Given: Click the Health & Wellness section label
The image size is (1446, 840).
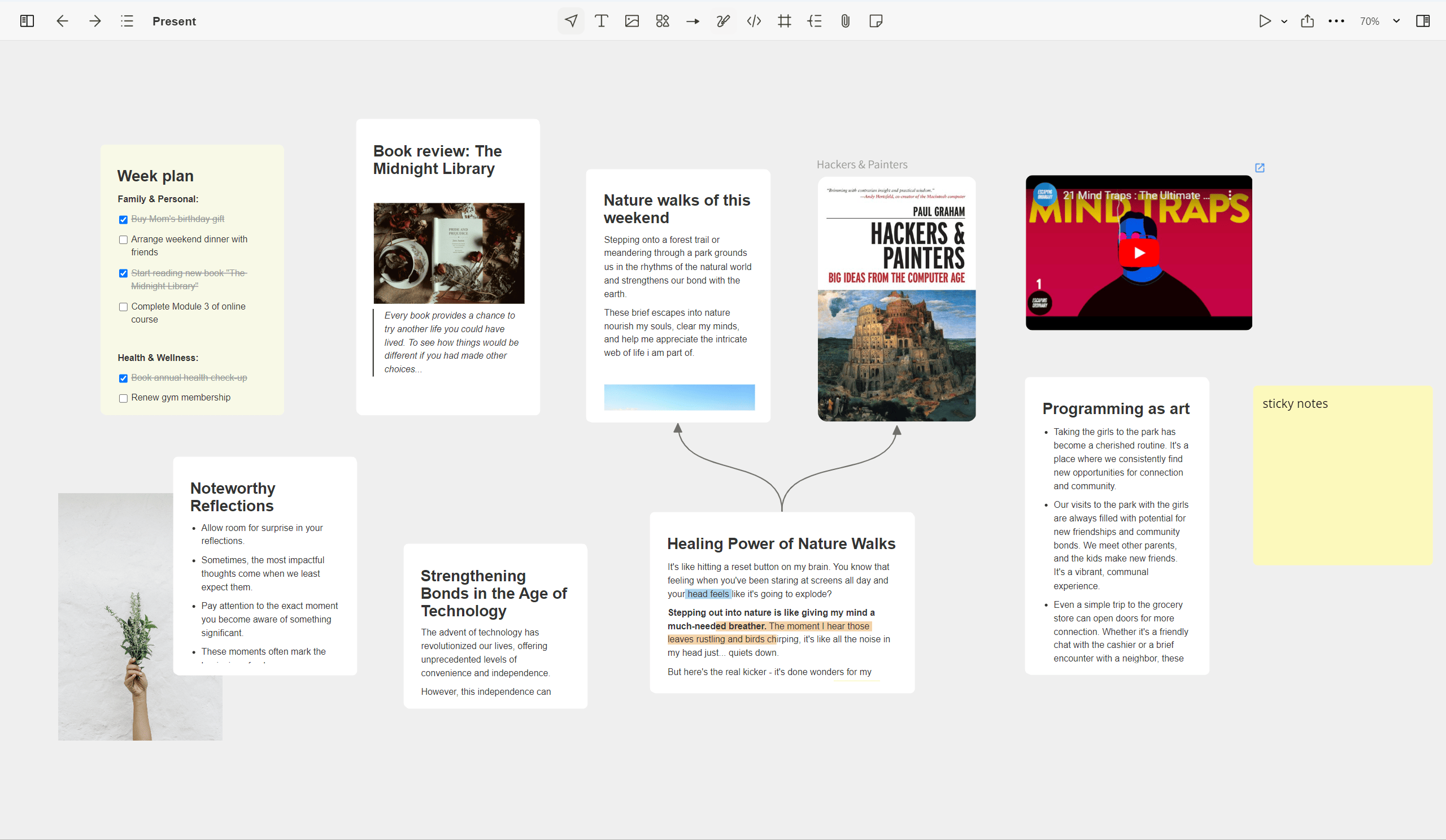Looking at the screenshot, I should pyautogui.click(x=158, y=358).
